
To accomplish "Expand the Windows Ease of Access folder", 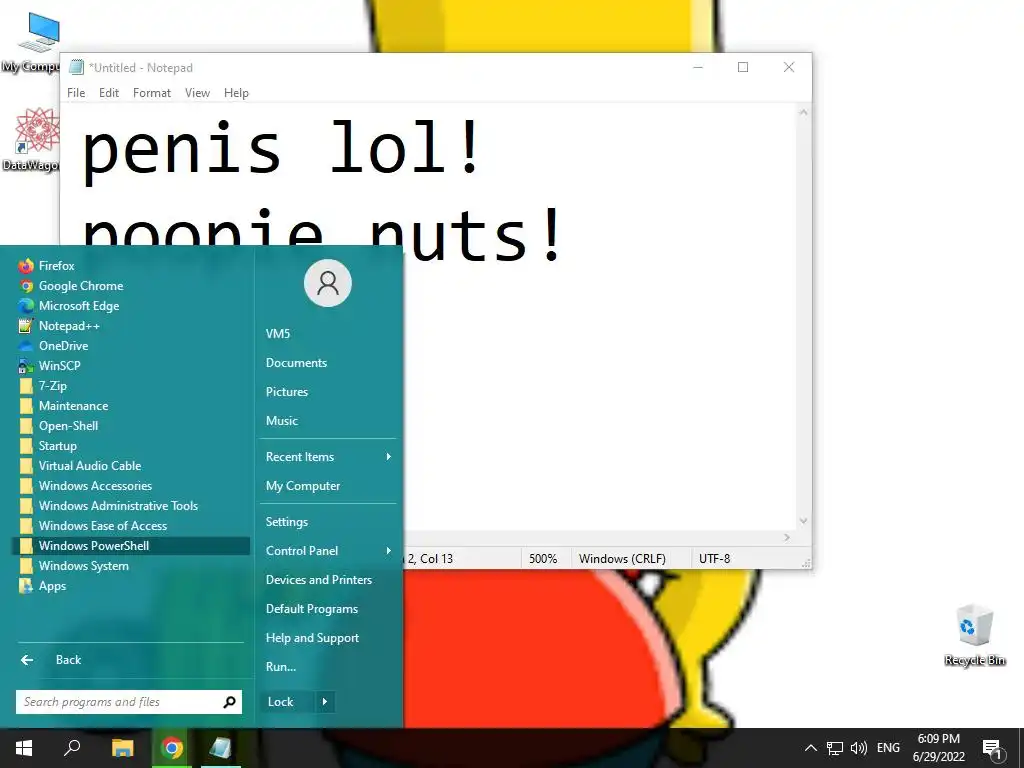I will (x=131, y=526).
